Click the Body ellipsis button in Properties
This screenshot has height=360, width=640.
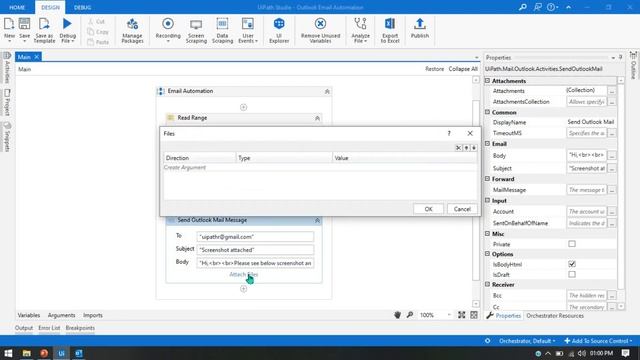[x=612, y=156]
